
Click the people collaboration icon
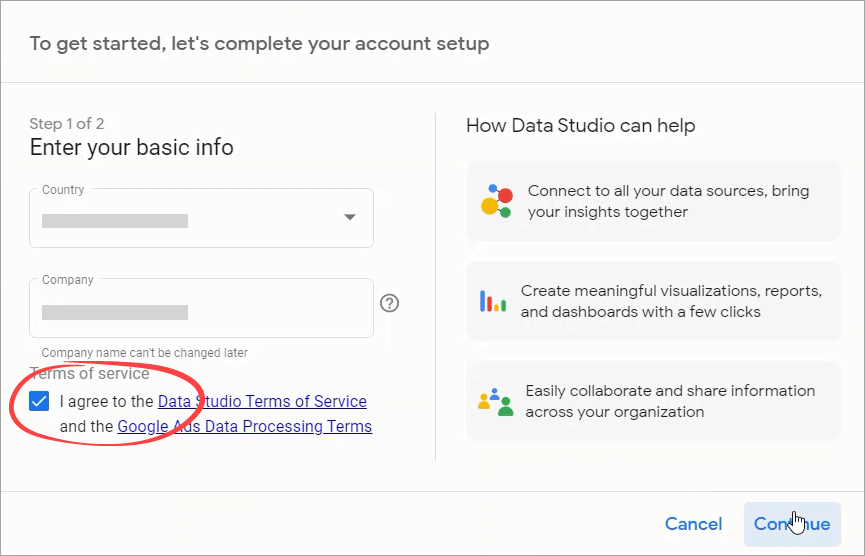496,402
